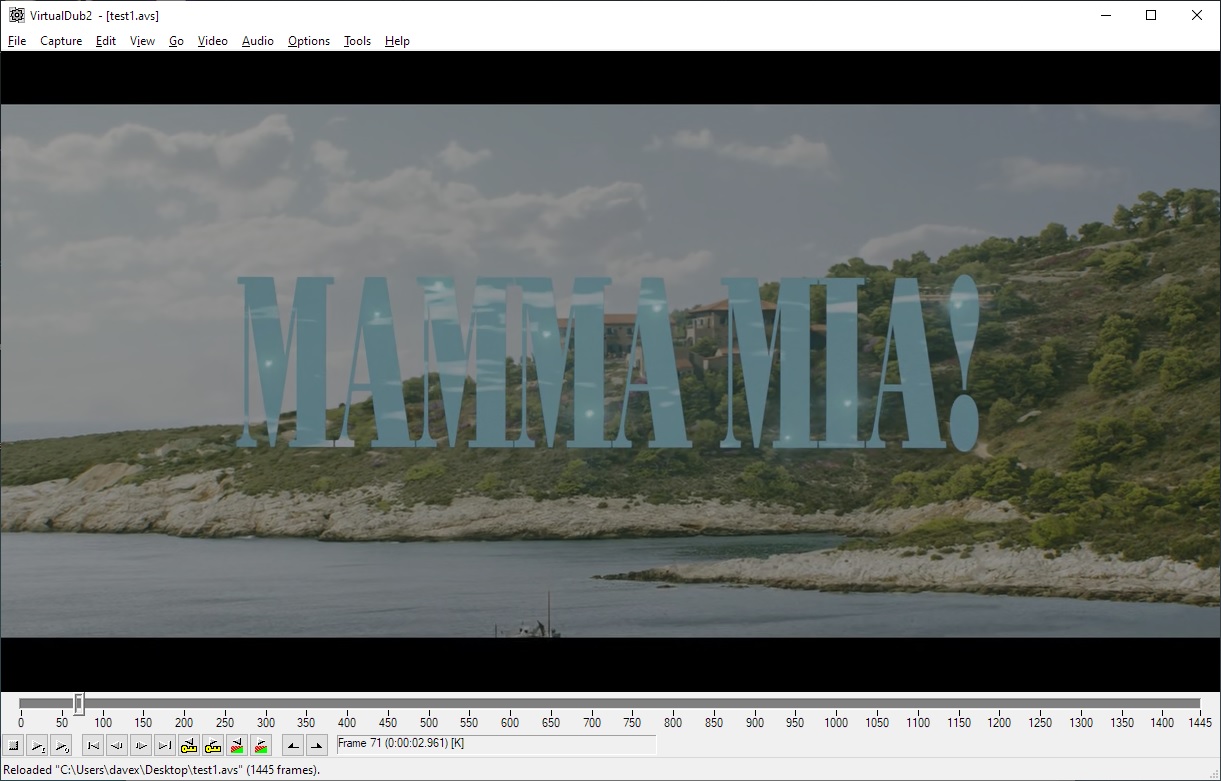
Task: Set selection end mark-out
Action: point(317,745)
